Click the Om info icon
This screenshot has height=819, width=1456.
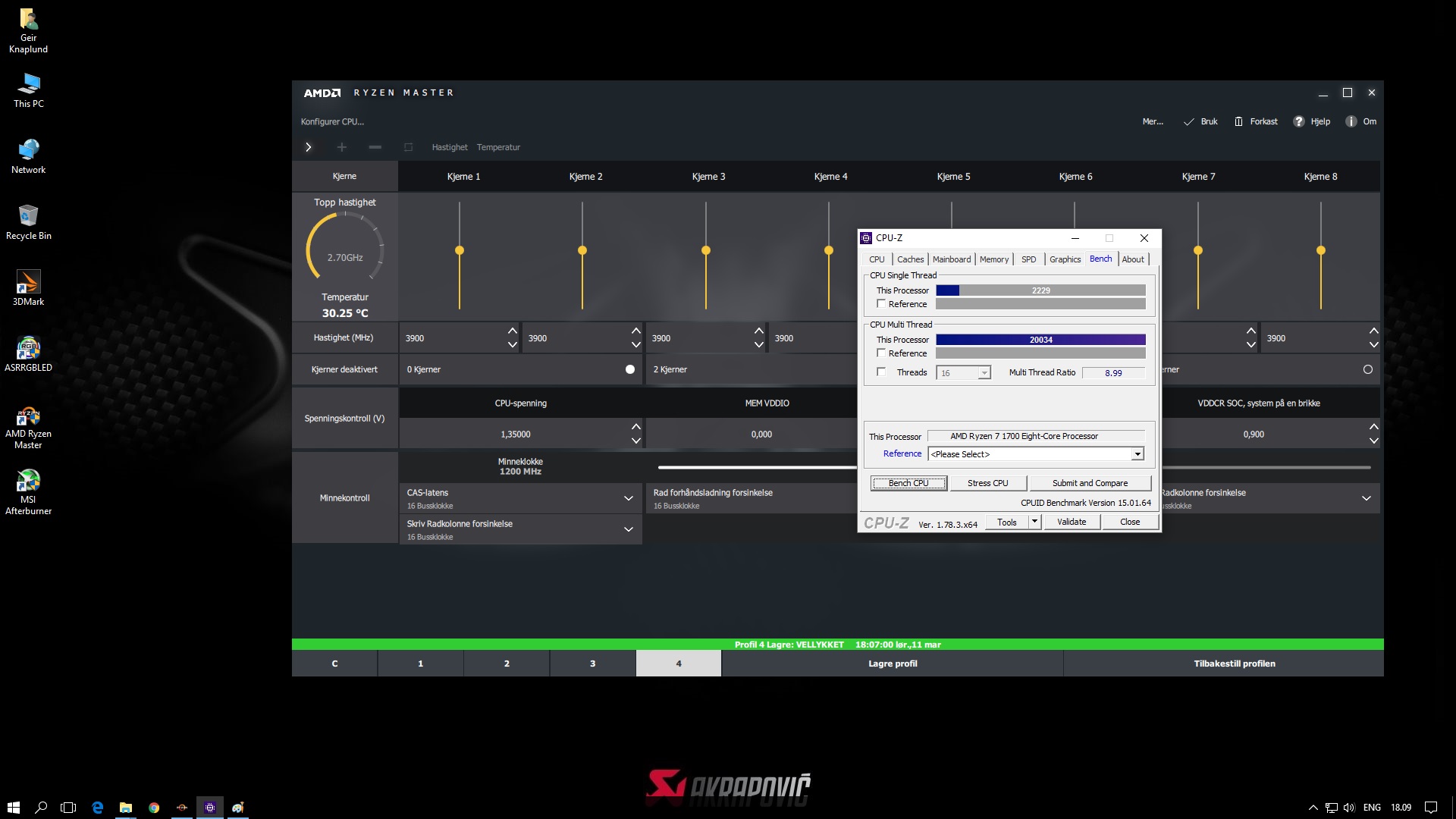coord(1351,121)
